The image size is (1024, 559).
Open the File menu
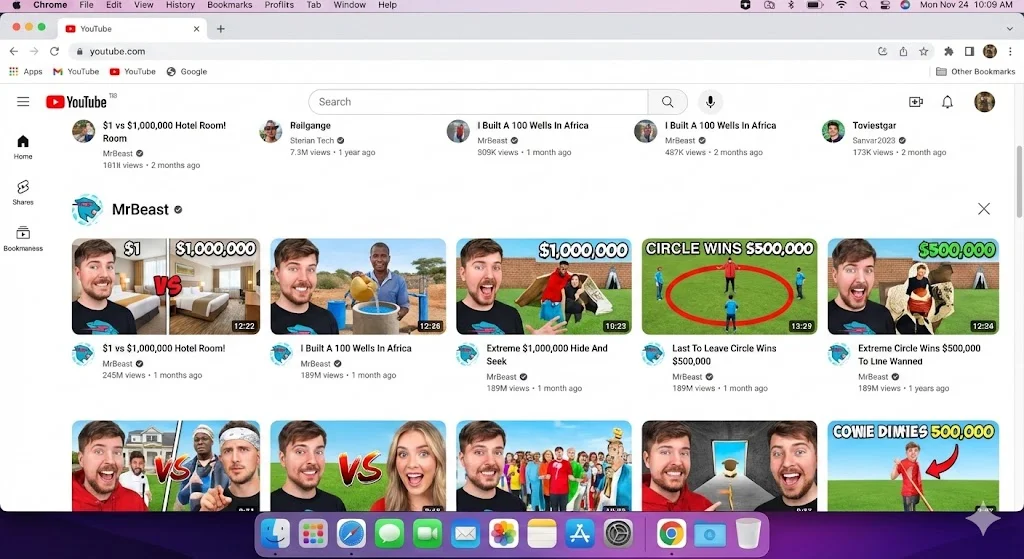click(86, 5)
